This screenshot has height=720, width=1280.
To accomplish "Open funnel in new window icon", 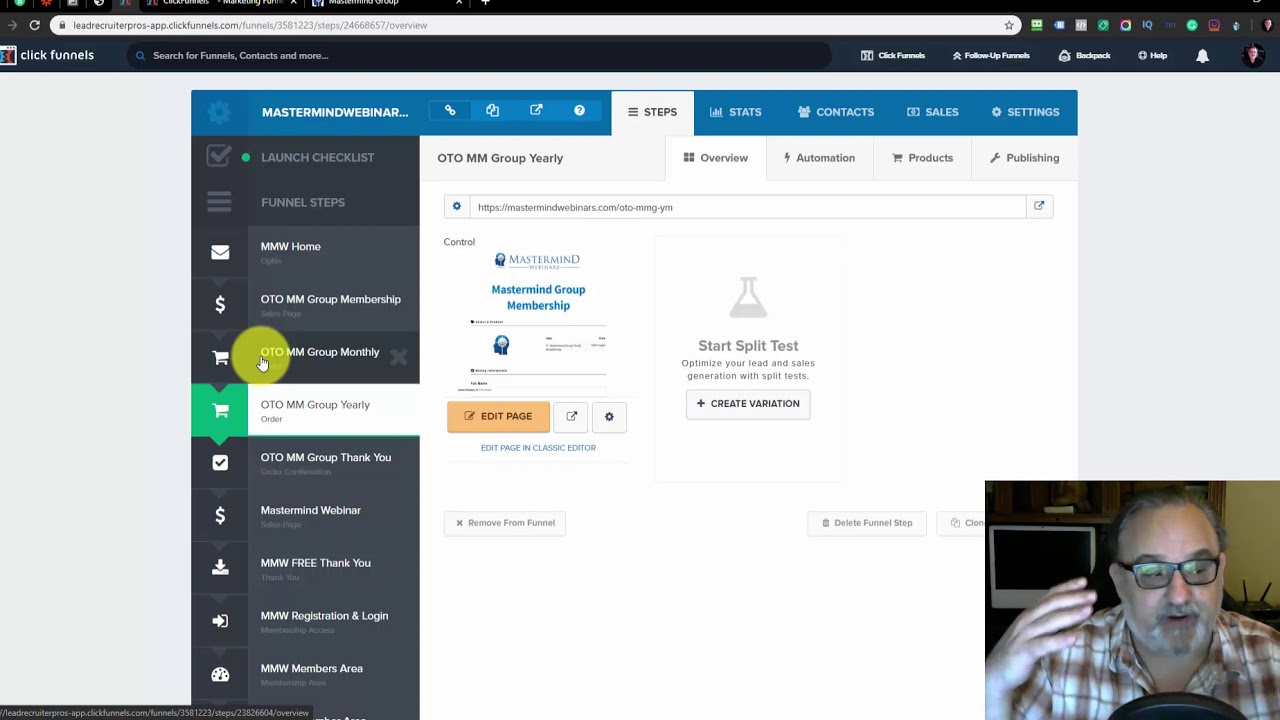I will (536, 111).
